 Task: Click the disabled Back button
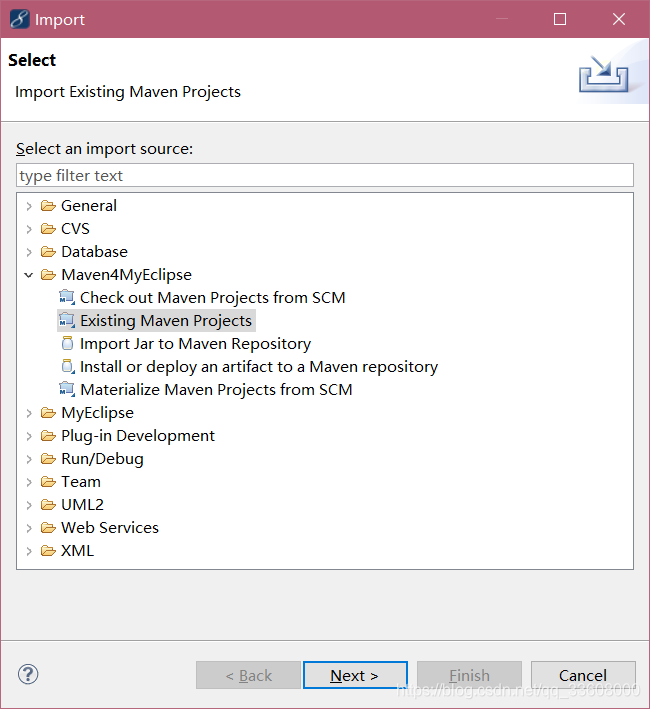[x=248, y=675]
